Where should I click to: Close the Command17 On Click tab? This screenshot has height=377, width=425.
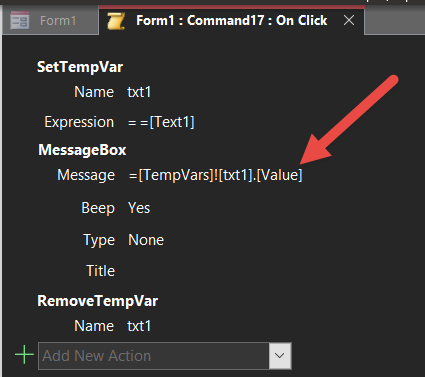pyautogui.click(x=349, y=21)
